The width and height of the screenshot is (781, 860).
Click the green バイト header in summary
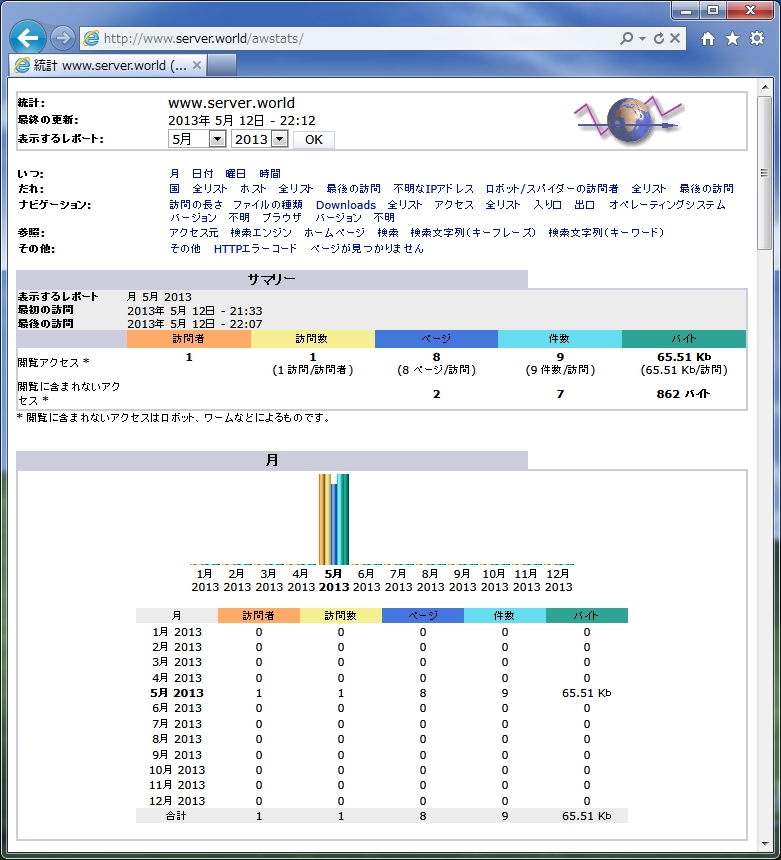pyautogui.click(x=684, y=339)
